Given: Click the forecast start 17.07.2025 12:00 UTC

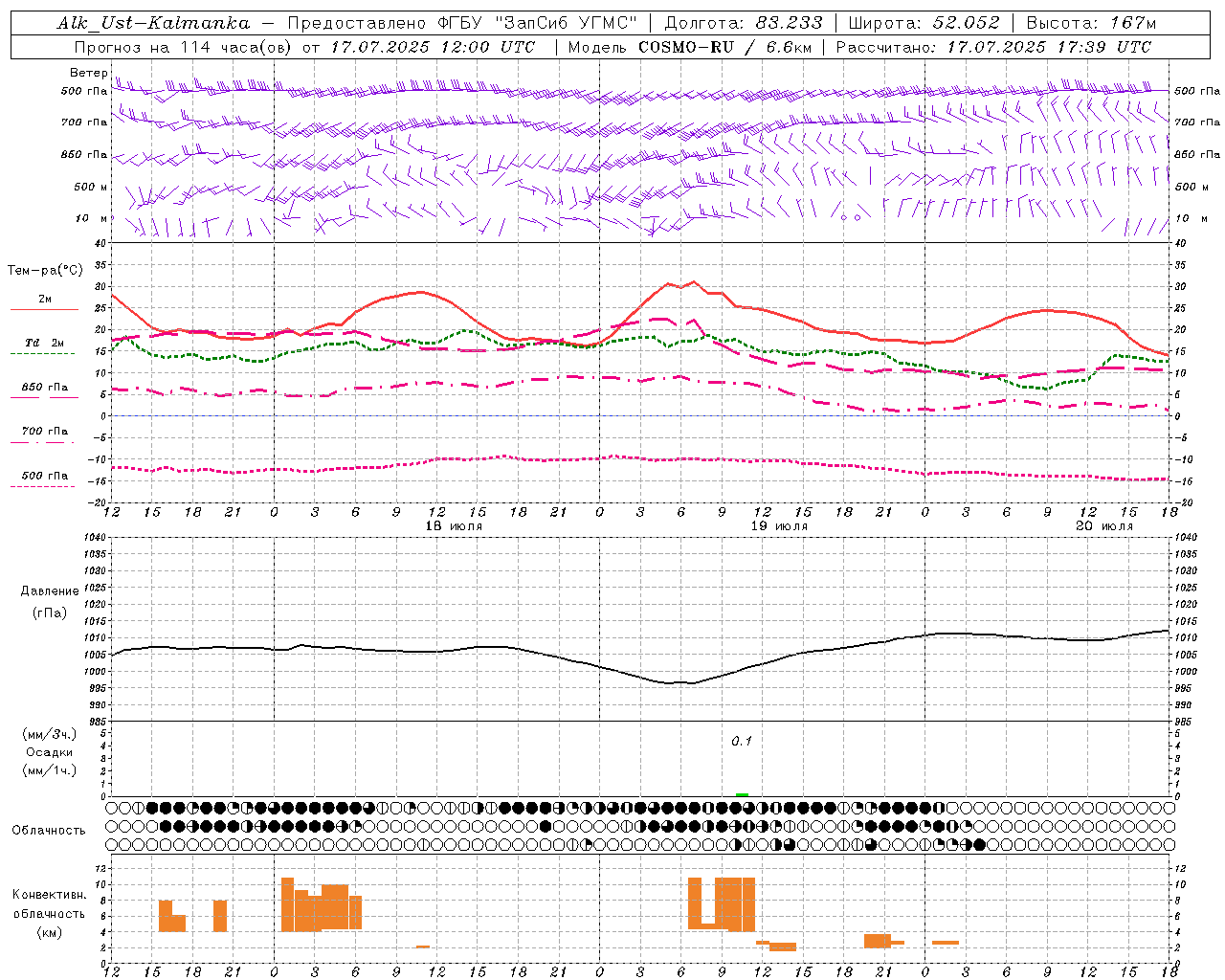Looking at the screenshot, I should (x=434, y=47).
